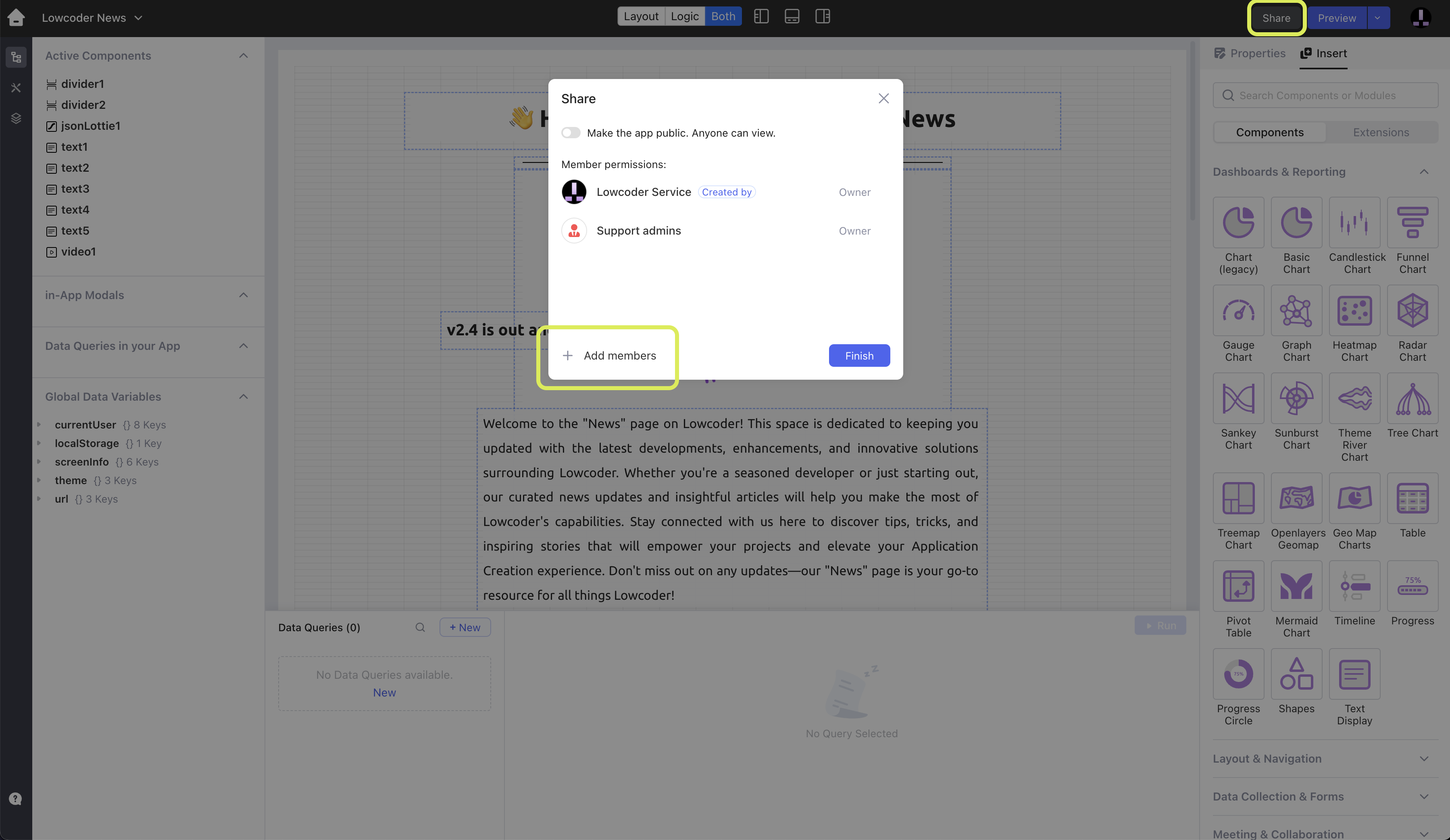Image resolution: width=1450 pixels, height=840 pixels.
Task: Open the help question mark icon
Action: tap(16, 798)
